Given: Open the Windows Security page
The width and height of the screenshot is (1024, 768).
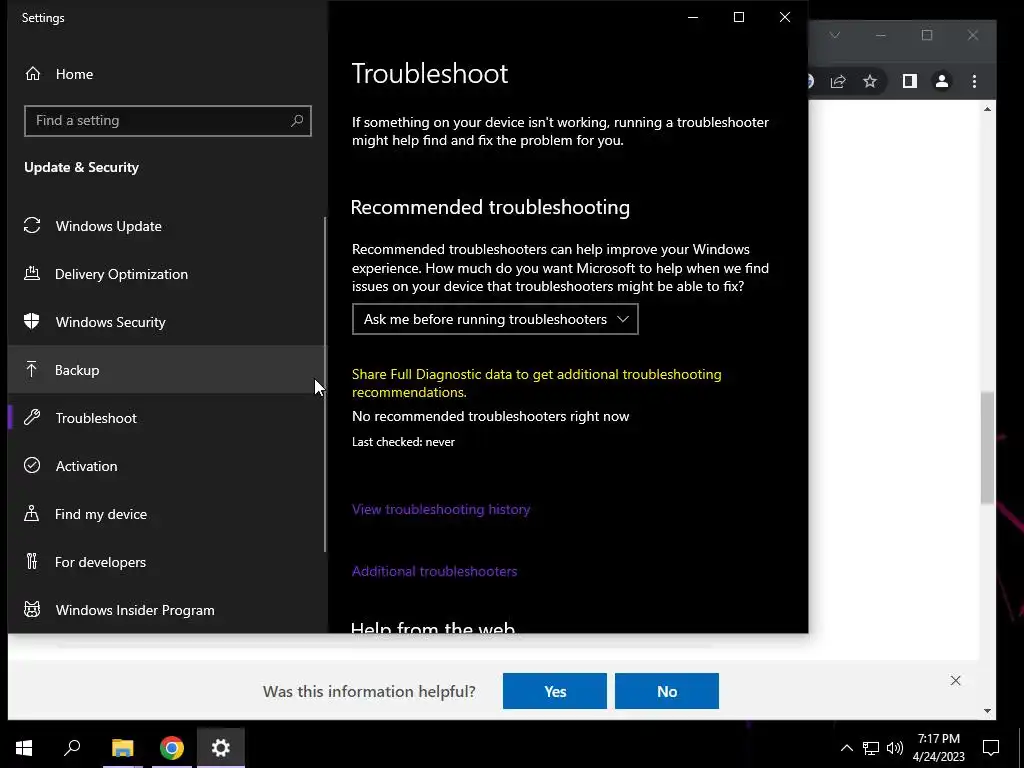Looking at the screenshot, I should (167, 322).
